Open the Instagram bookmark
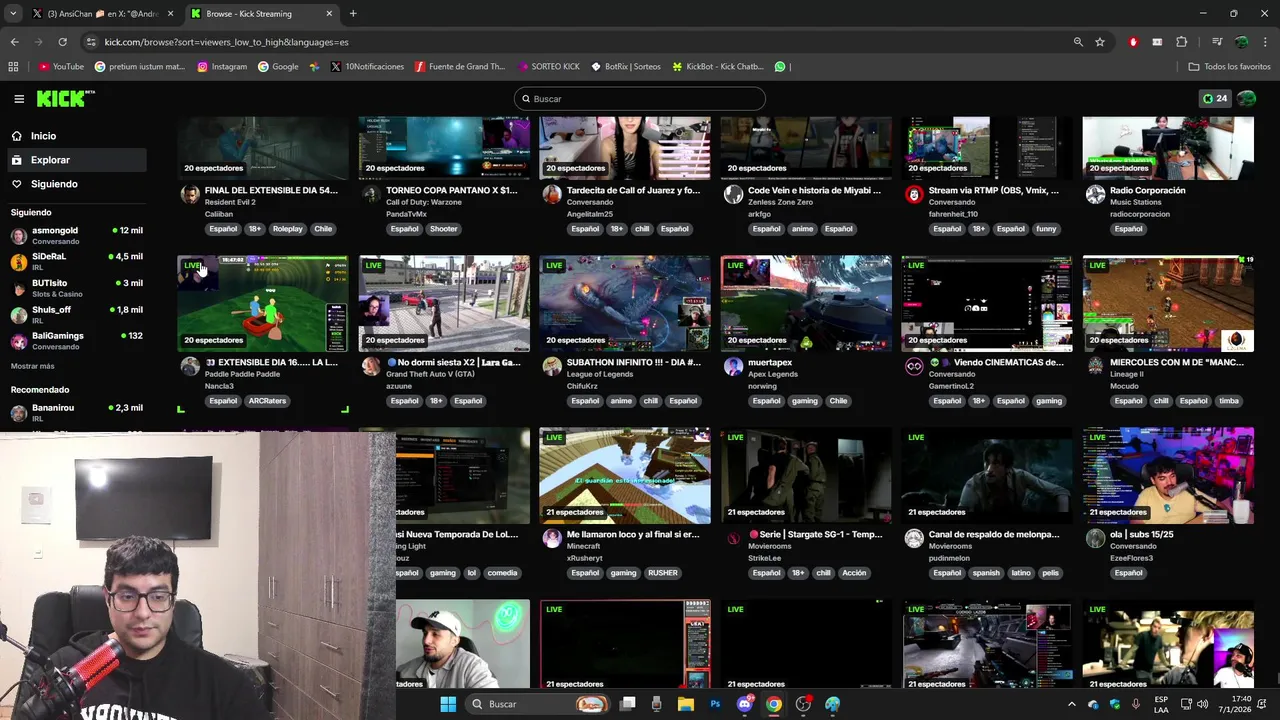This screenshot has width=1280, height=720. (222, 67)
